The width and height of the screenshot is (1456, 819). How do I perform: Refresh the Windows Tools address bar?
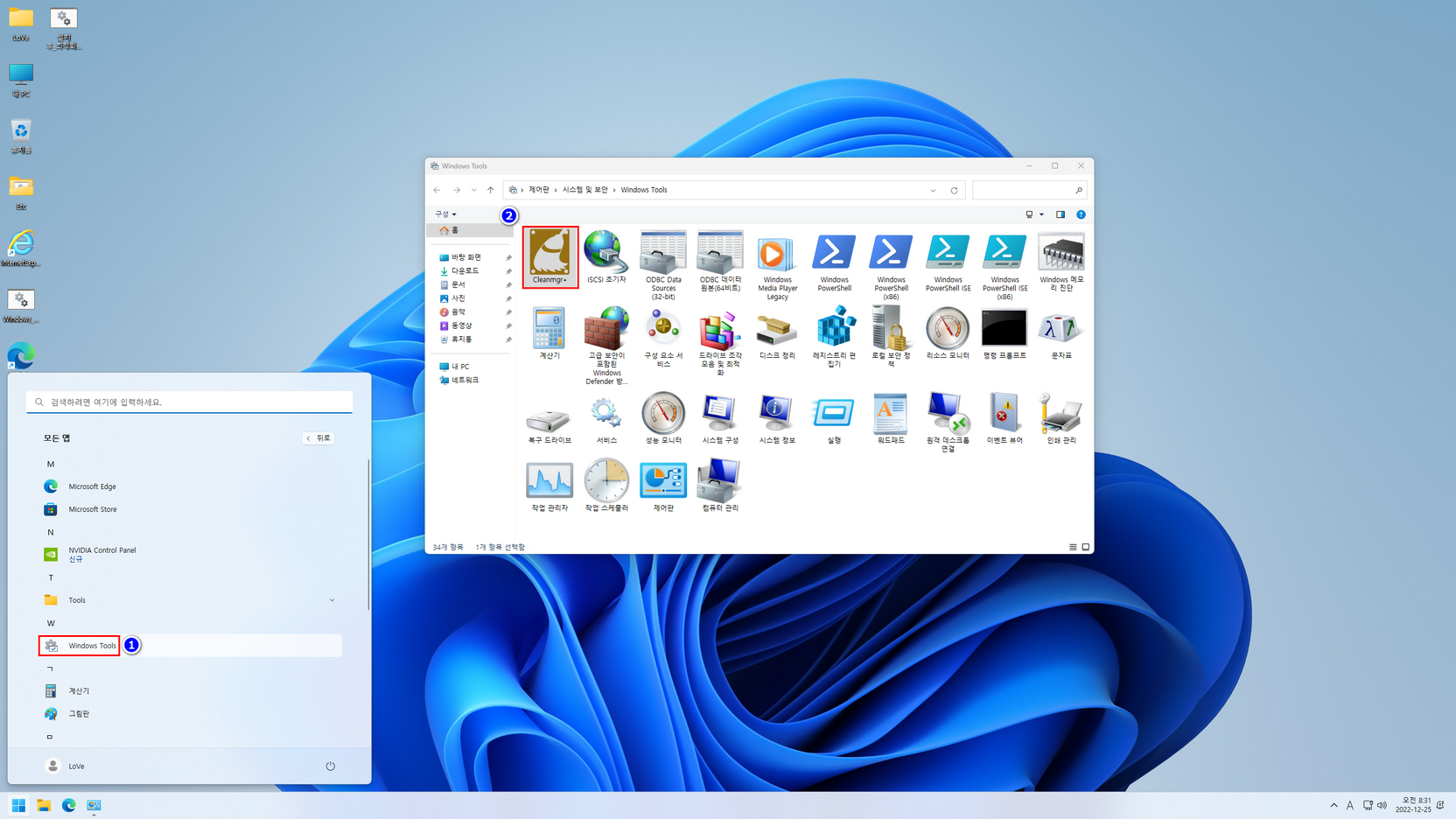click(954, 190)
